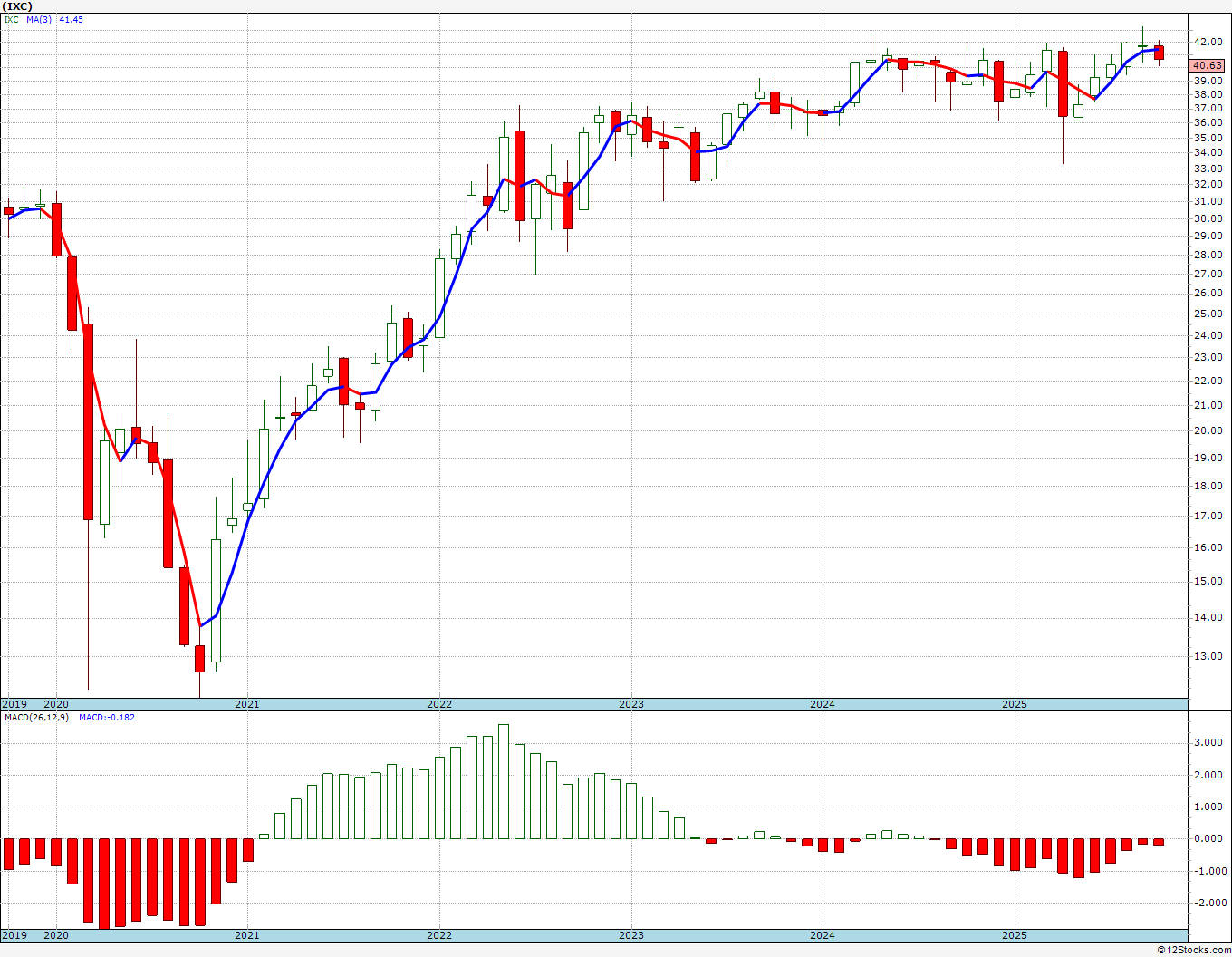The height and width of the screenshot is (957, 1232).
Task: Click the 0.000 MACD axis label
Action: [x=1210, y=838]
